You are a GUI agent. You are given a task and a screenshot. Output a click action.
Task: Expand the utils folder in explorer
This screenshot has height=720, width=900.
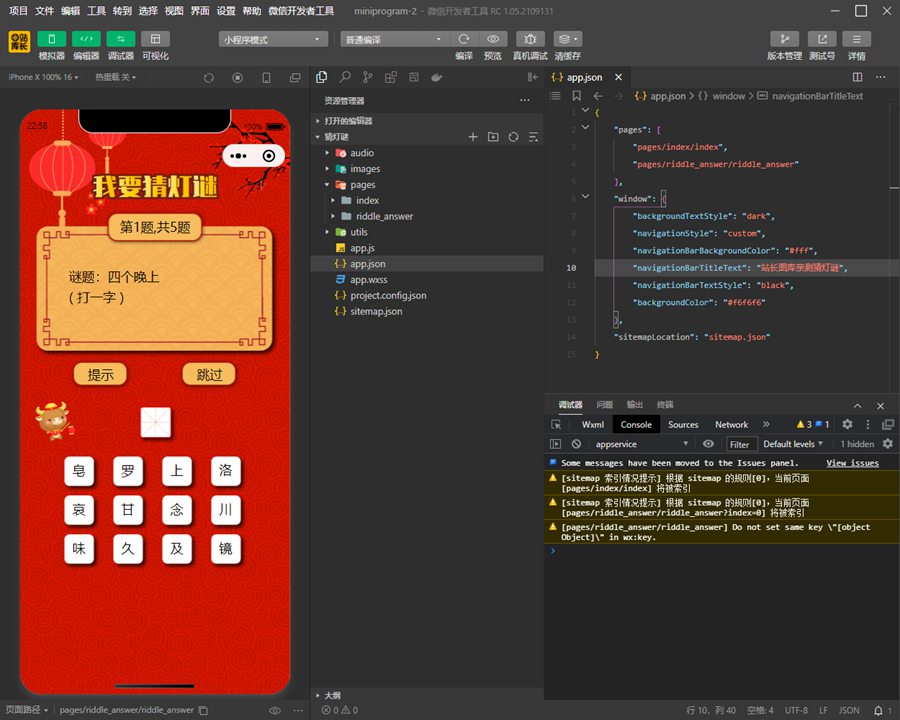click(x=358, y=232)
